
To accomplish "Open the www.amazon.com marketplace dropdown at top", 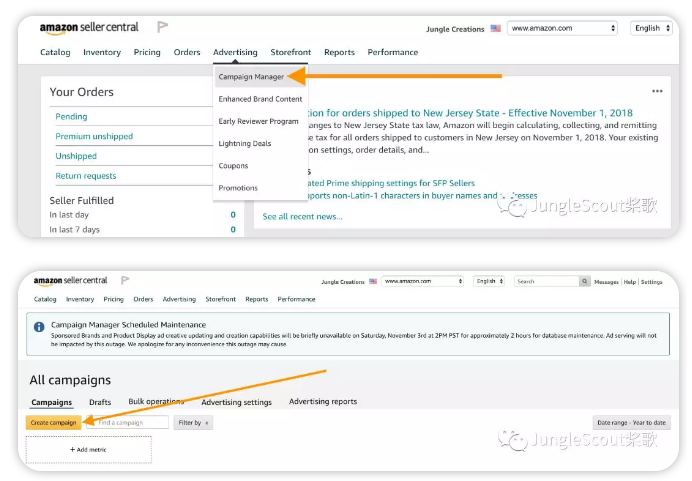I will (562, 29).
